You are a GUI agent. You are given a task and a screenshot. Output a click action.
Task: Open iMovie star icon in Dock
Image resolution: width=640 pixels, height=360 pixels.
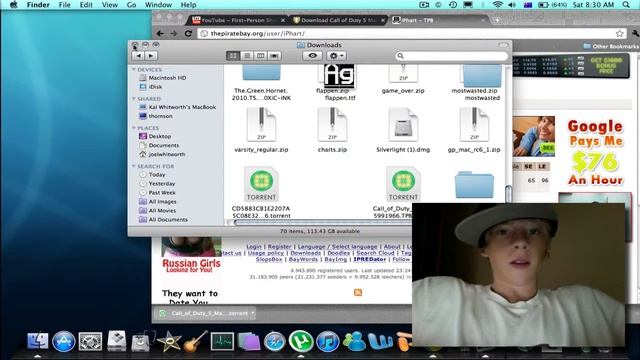pos(169,341)
